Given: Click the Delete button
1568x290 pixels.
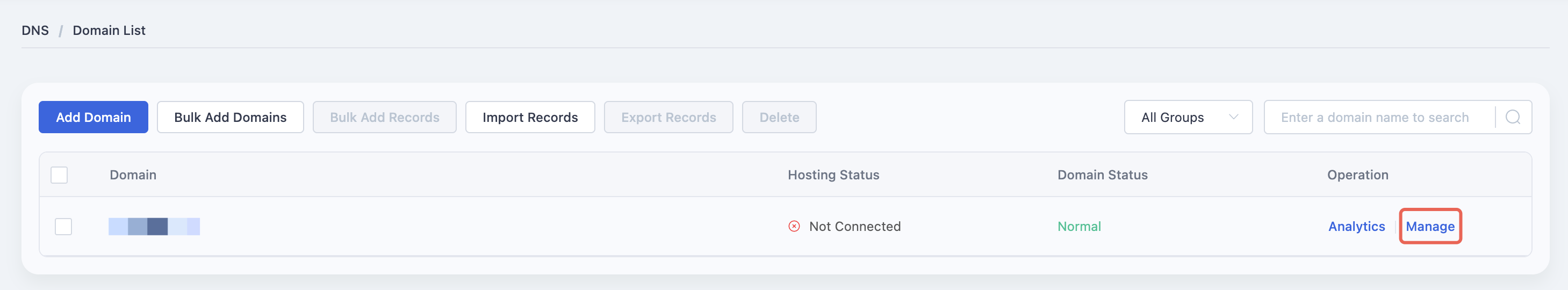Looking at the screenshot, I should [x=779, y=117].
